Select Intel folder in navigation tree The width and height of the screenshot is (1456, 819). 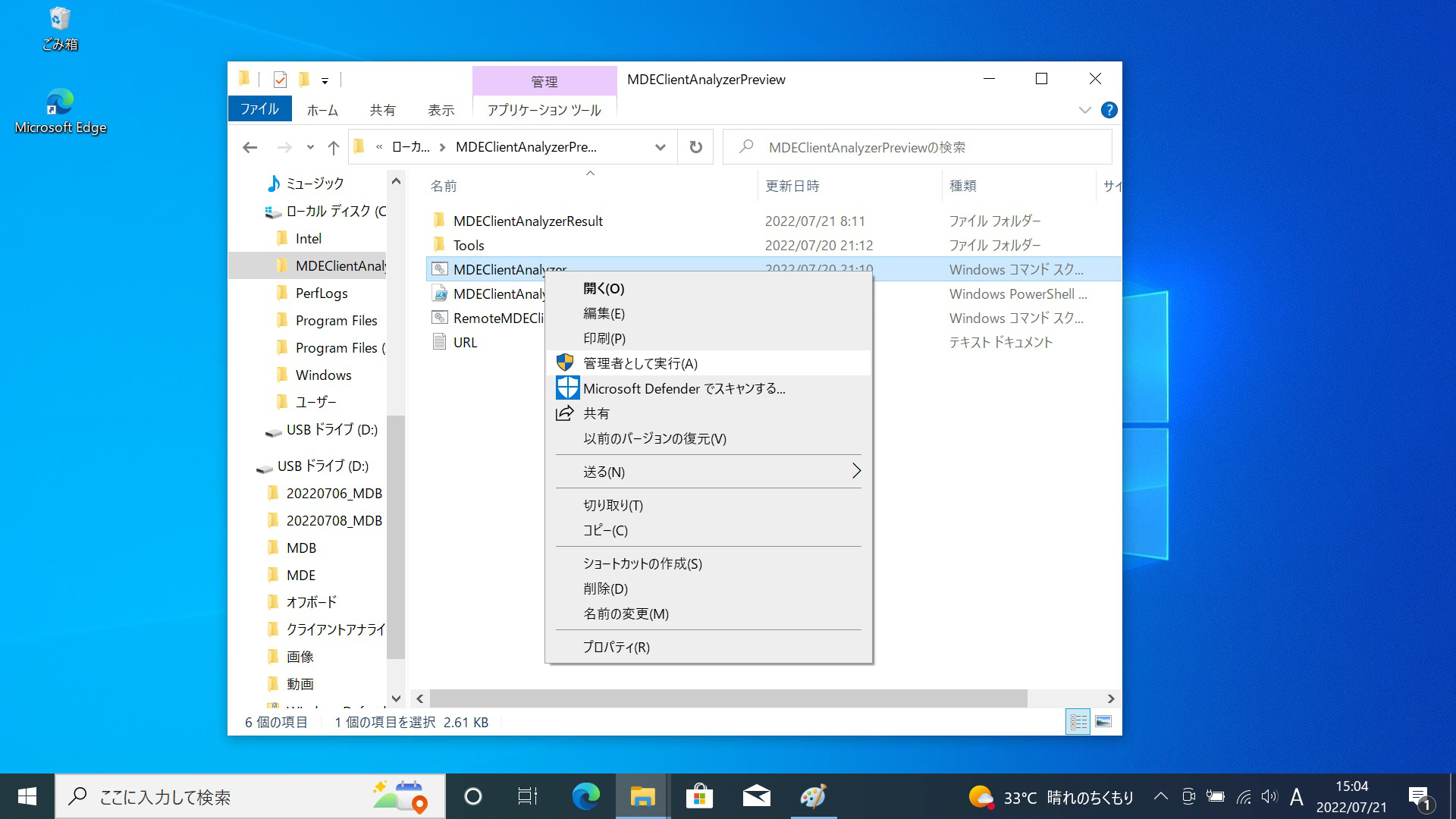(x=308, y=238)
